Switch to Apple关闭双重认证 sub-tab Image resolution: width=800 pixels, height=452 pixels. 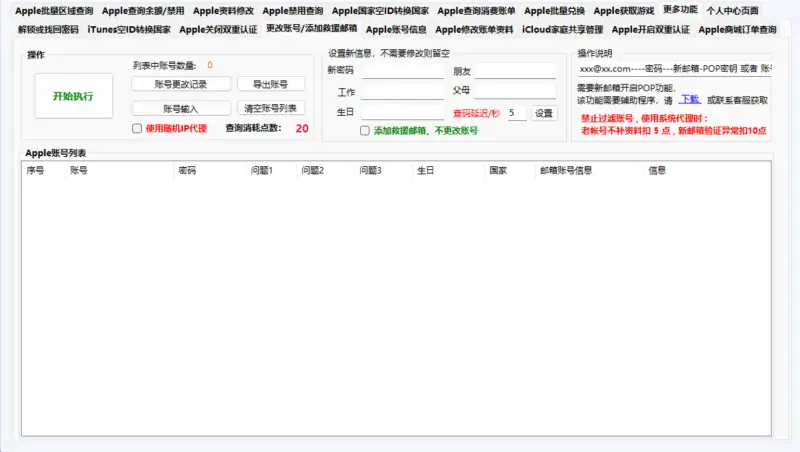pyautogui.click(x=218, y=30)
